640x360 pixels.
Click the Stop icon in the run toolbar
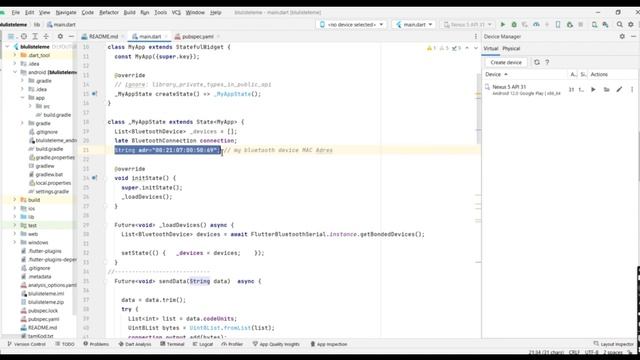(580, 24)
